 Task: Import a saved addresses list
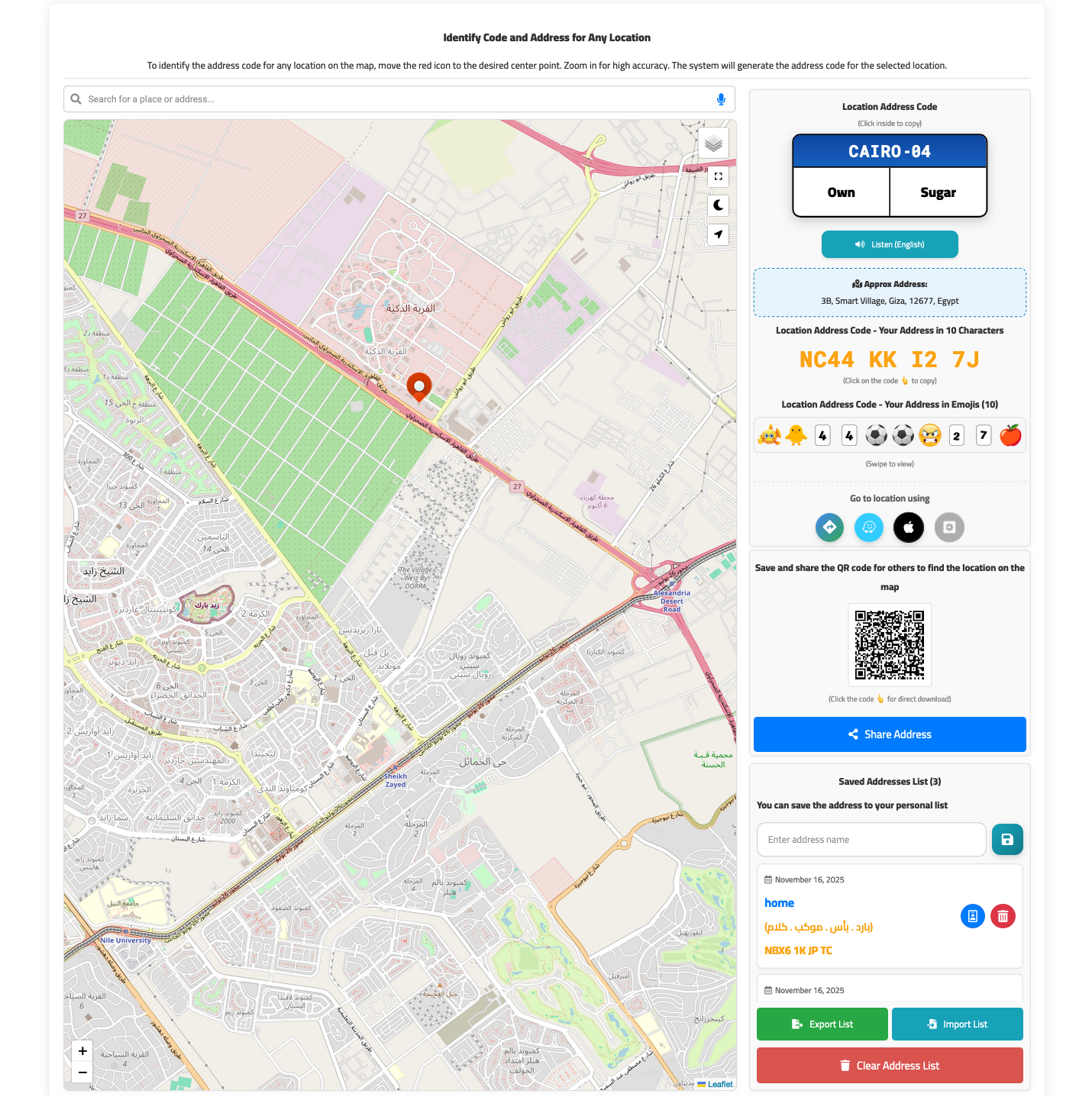(957, 1024)
